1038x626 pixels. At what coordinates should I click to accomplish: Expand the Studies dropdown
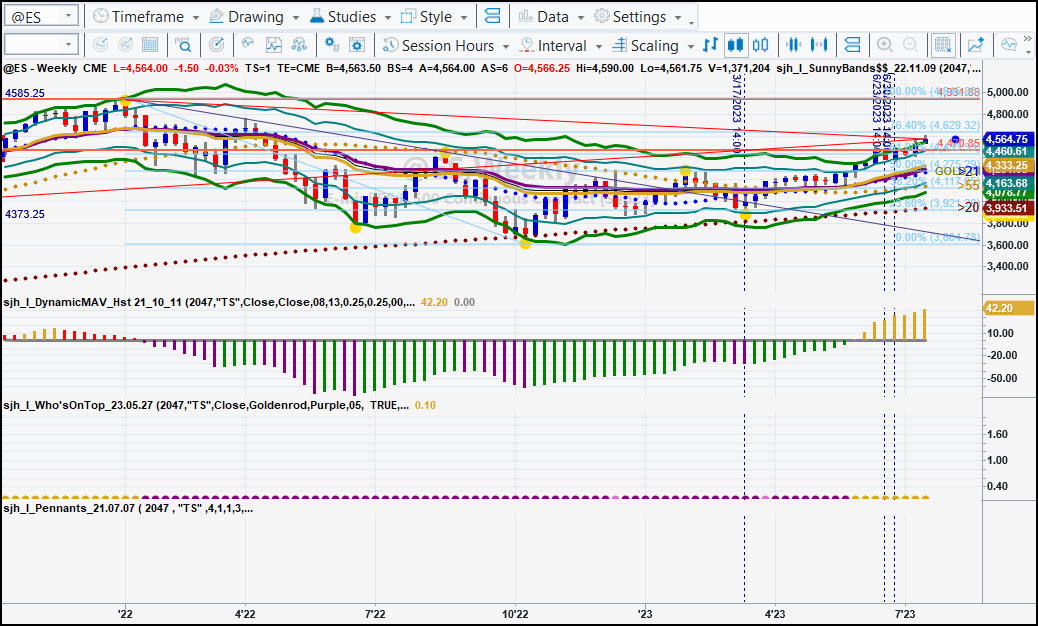pos(351,17)
